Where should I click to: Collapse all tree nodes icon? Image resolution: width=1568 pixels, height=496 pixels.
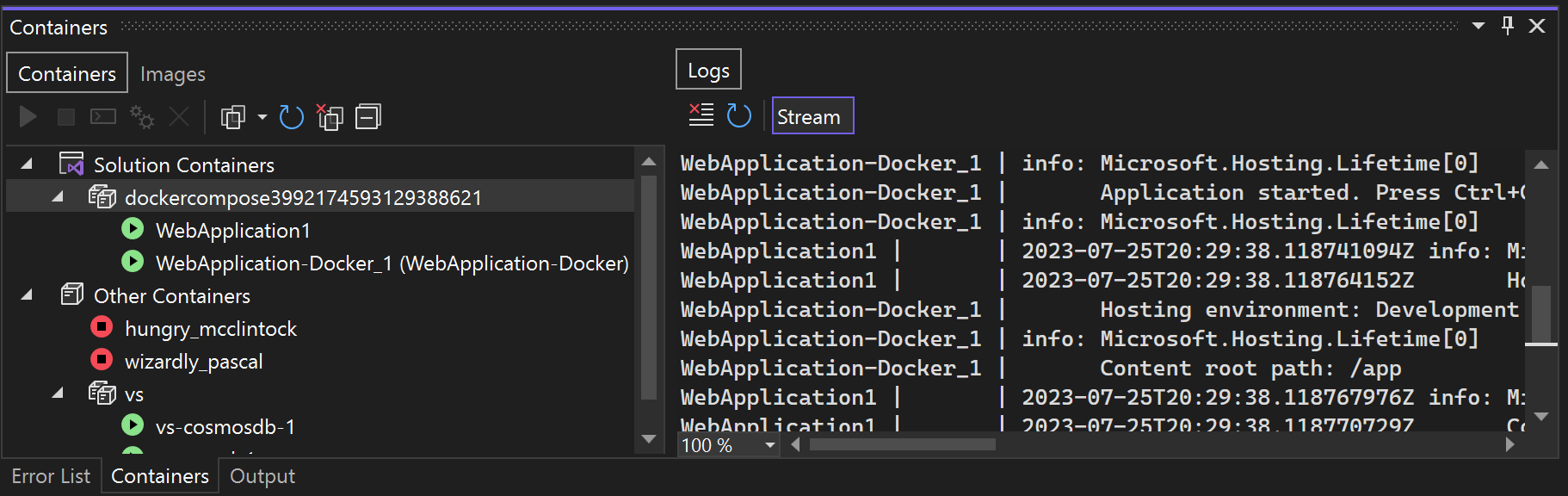click(368, 116)
